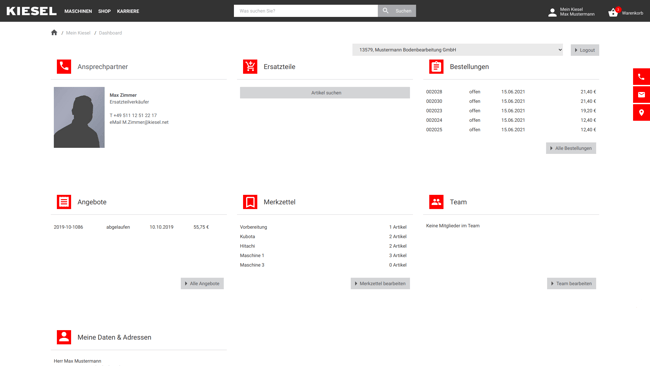Click the 'Keine Mitglieder im Team' text
650x366 pixels.
tap(453, 226)
